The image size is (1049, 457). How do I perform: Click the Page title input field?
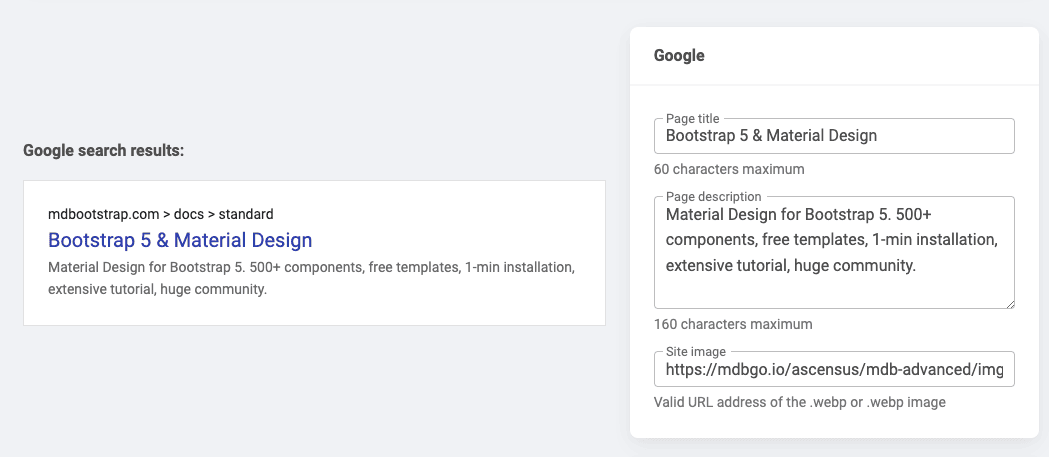pos(833,136)
